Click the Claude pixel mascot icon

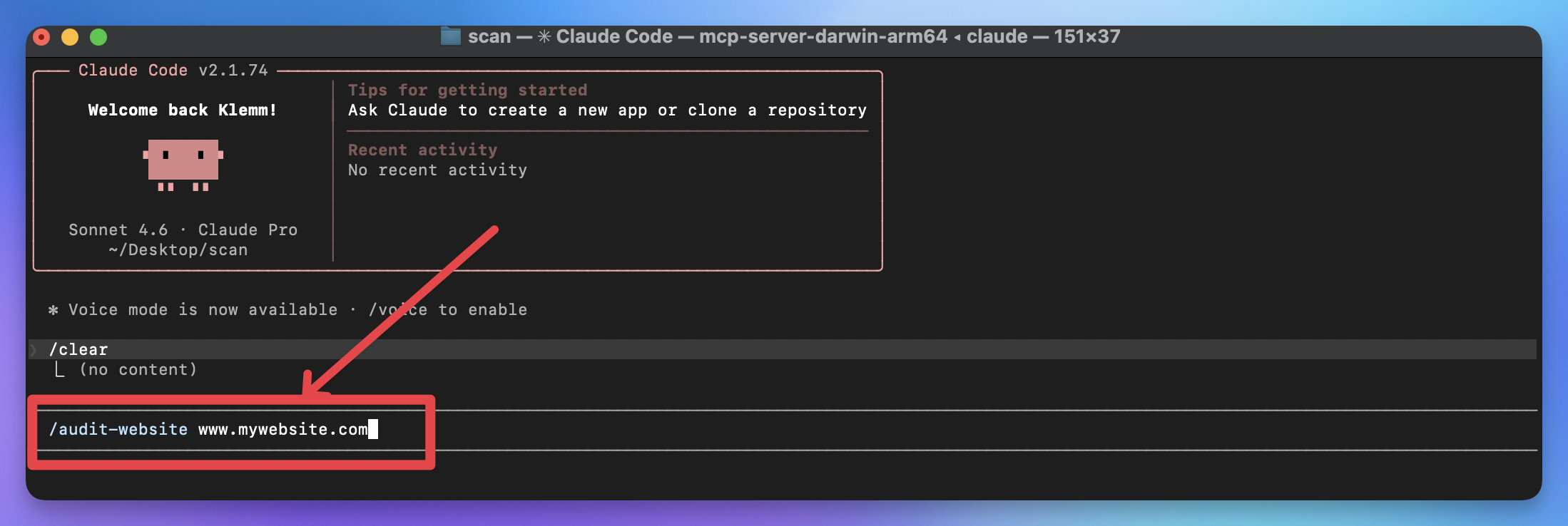pyautogui.click(x=183, y=165)
